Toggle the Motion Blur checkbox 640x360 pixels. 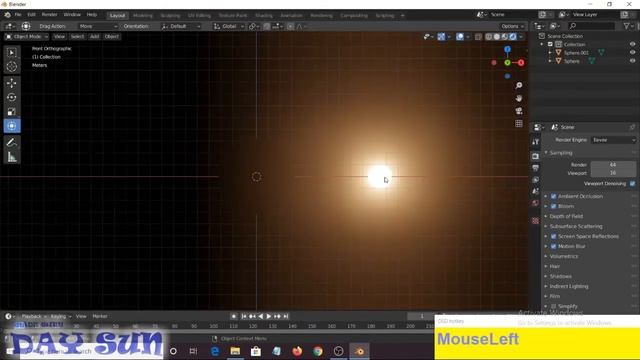point(554,246)
